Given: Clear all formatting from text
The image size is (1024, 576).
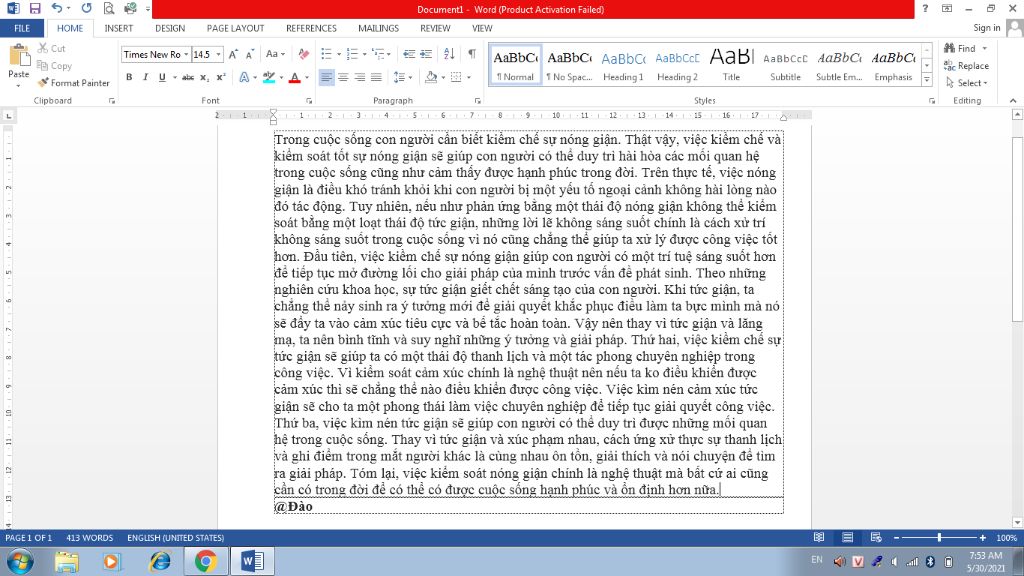Looking at the screenshot, I should (304, 54).
